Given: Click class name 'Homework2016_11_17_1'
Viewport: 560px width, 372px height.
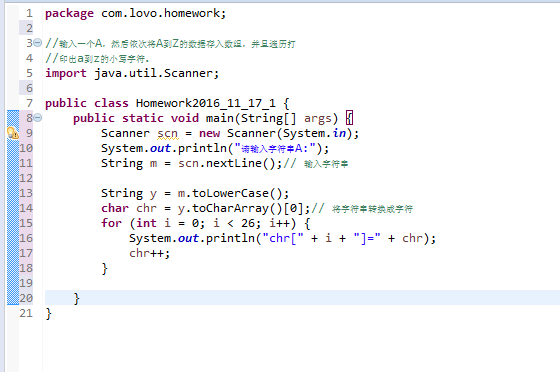Looking at the screenshot, I should (206, 103).
